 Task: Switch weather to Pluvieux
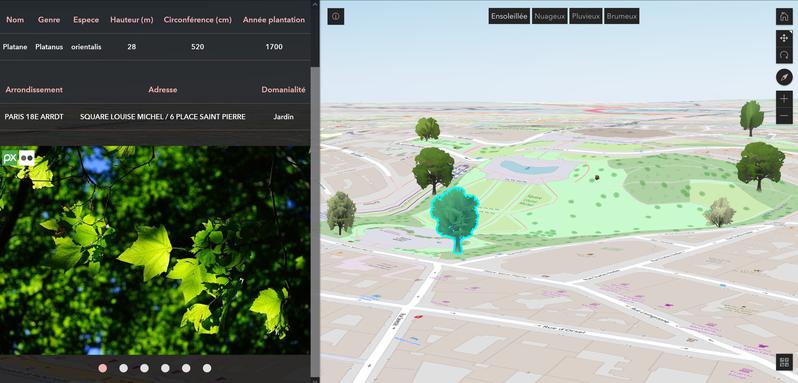585,16
